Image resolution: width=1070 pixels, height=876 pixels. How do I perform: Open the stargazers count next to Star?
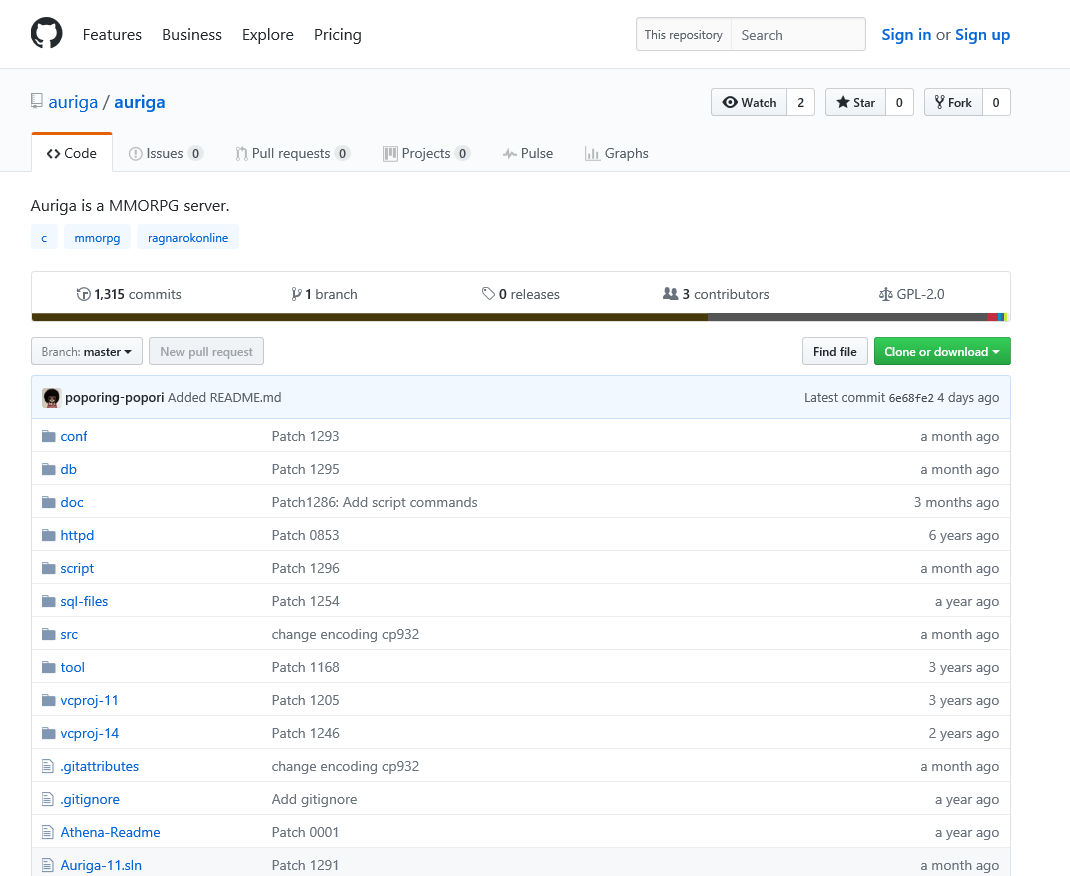coord(899,102)
